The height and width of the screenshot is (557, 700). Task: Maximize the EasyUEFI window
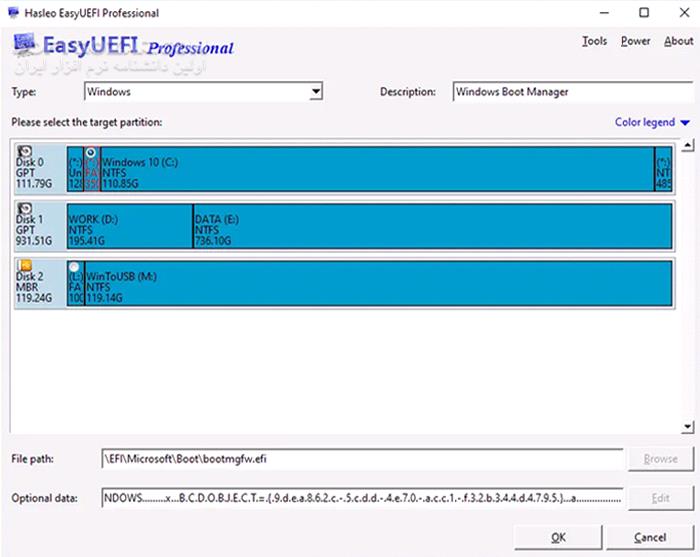pos(644,12)
